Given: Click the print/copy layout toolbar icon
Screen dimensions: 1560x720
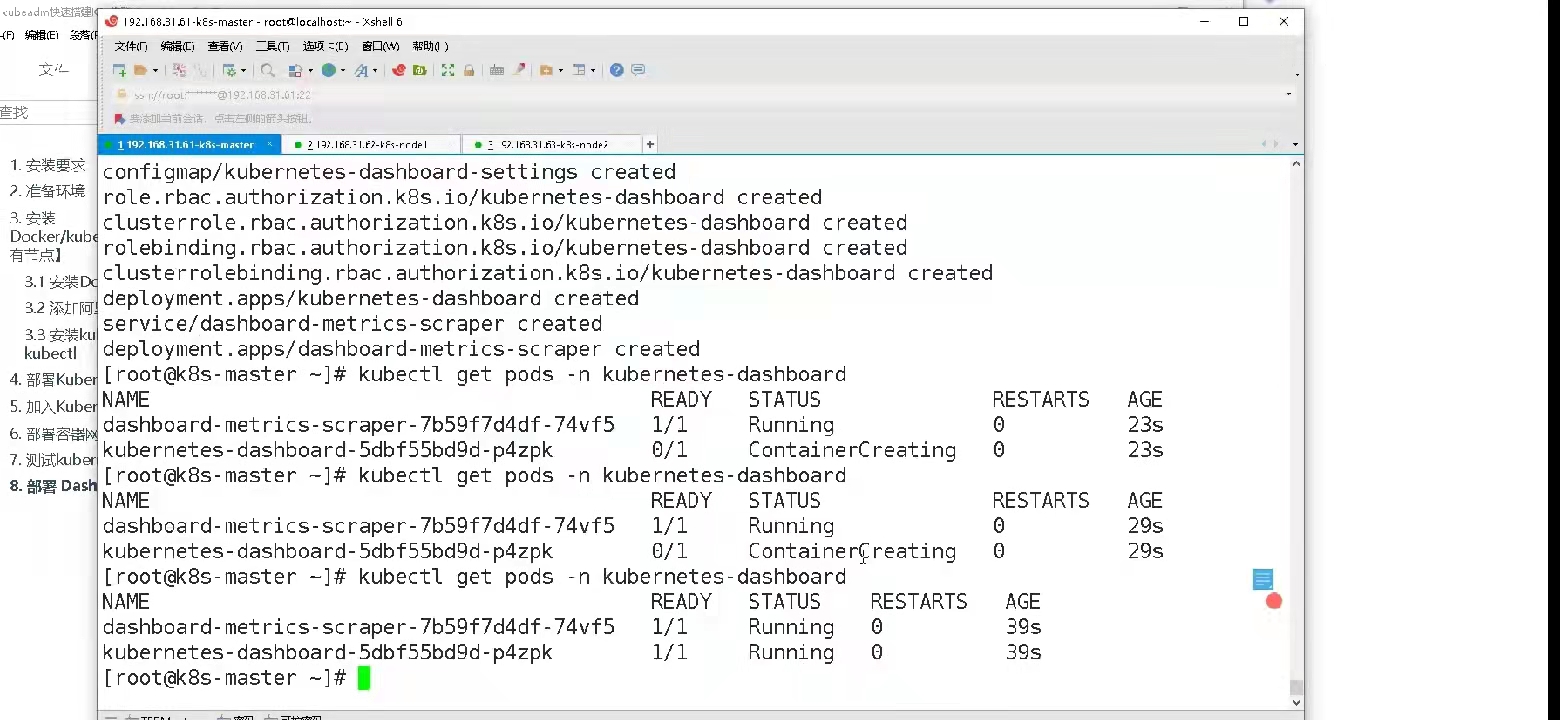Looking at the screenshot, I should click(295, 70).
